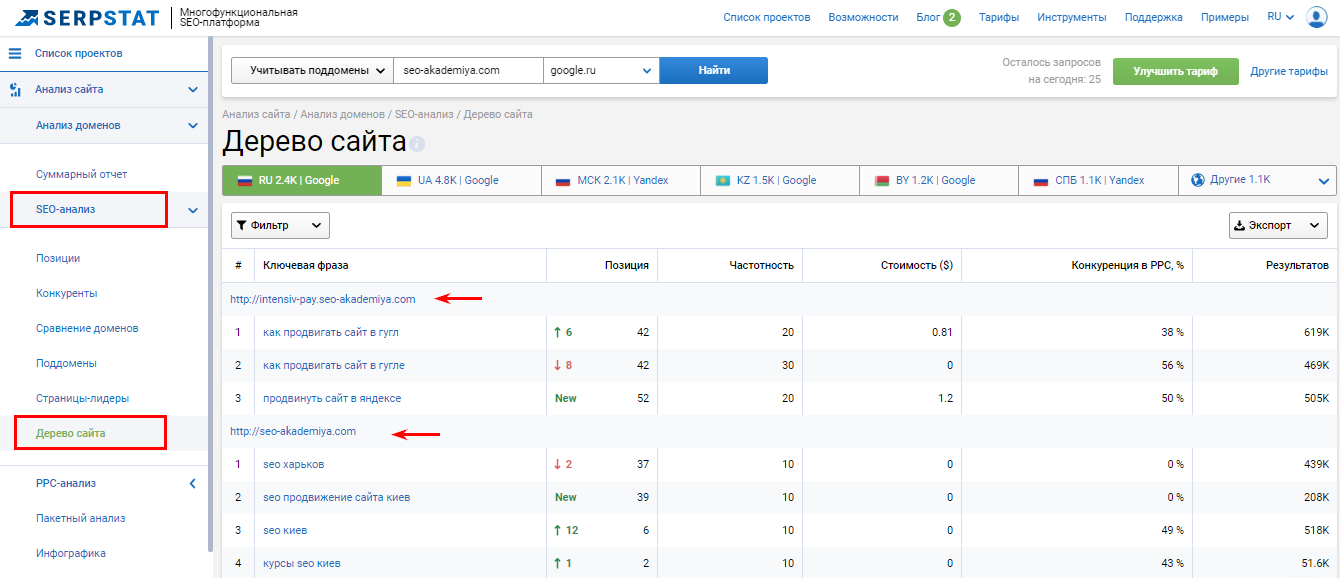
Task: Click the Улучшить тариф button
Action: pyautogui.click(x=1175, y=71)
